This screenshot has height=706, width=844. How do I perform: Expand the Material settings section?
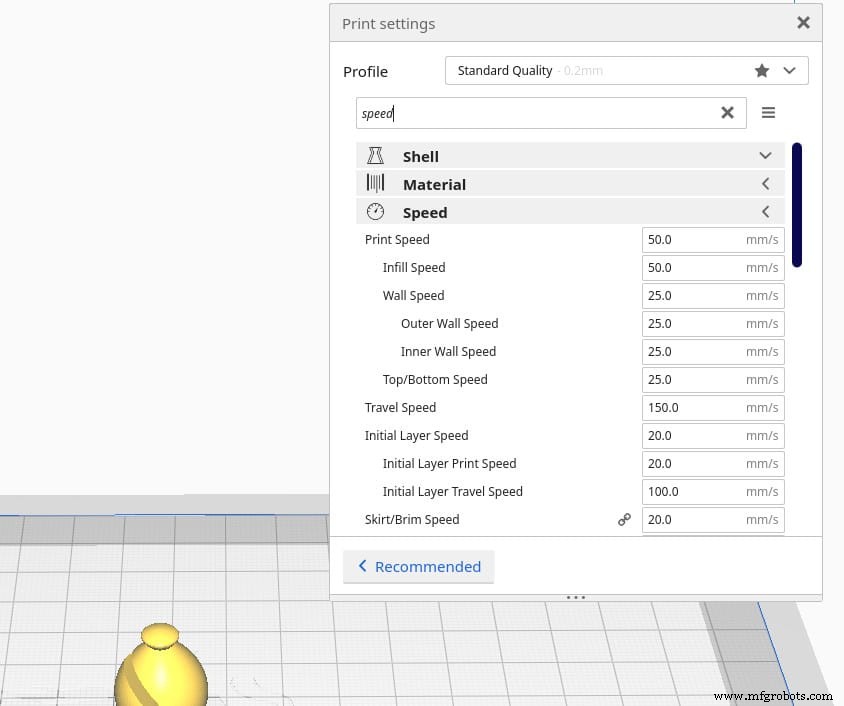765,184
